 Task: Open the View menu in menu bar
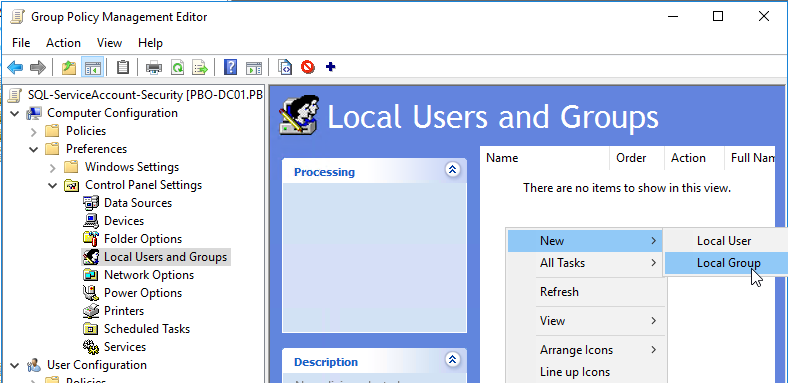(x=110, y=43)
